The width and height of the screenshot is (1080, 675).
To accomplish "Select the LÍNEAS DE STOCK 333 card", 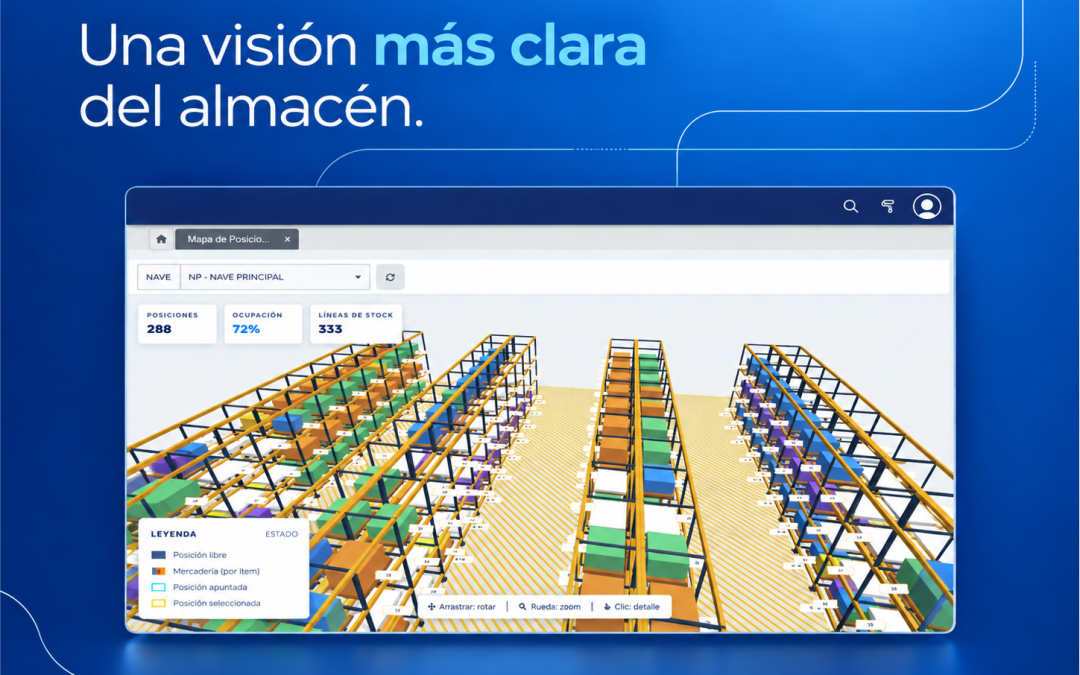I will click(x=355, y=324).
